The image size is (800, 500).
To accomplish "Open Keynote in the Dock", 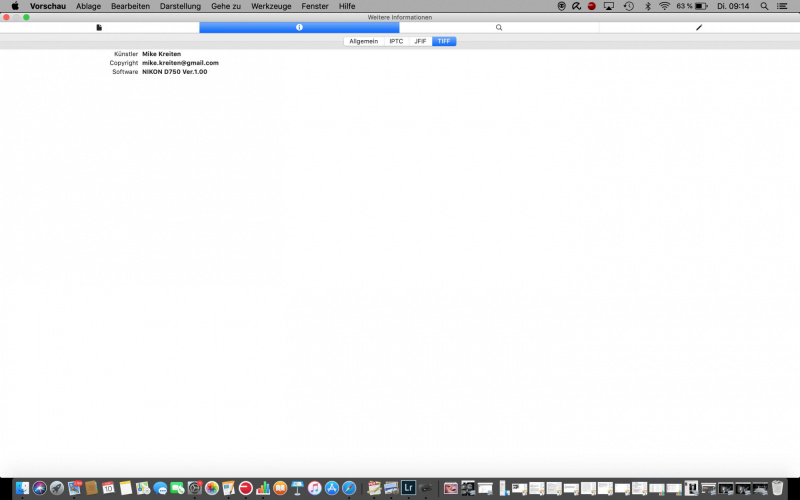I will (297, 488).
